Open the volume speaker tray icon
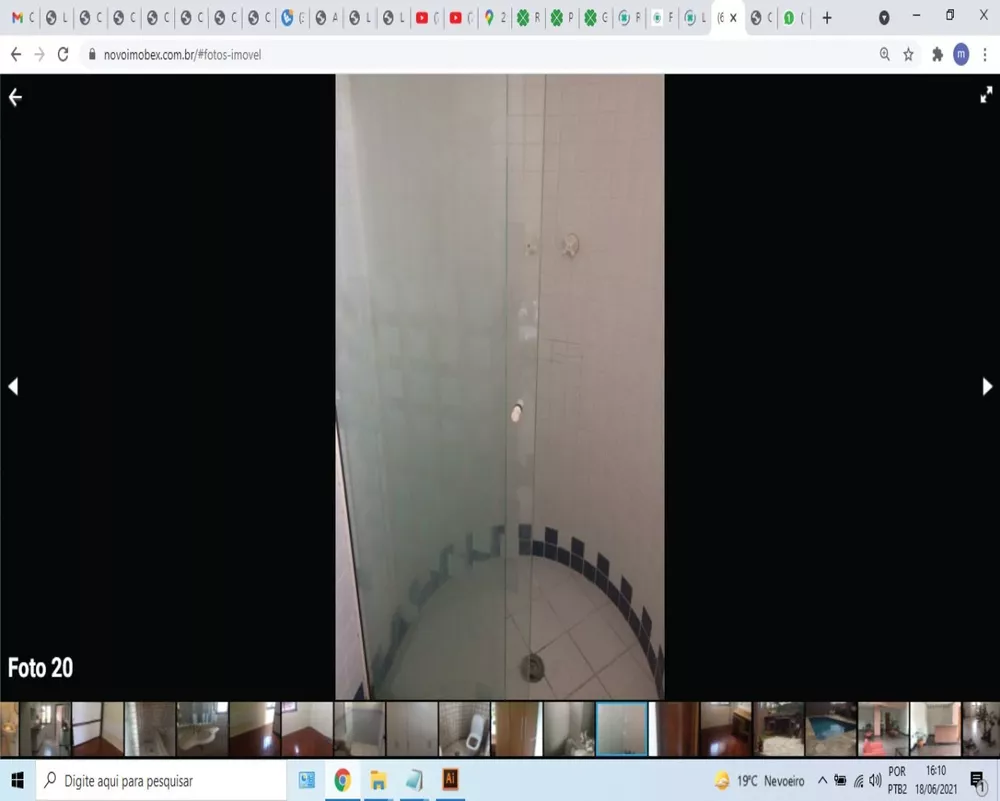Image resolution: width=1000 pixels, height=801 pixels. (875, 781)
